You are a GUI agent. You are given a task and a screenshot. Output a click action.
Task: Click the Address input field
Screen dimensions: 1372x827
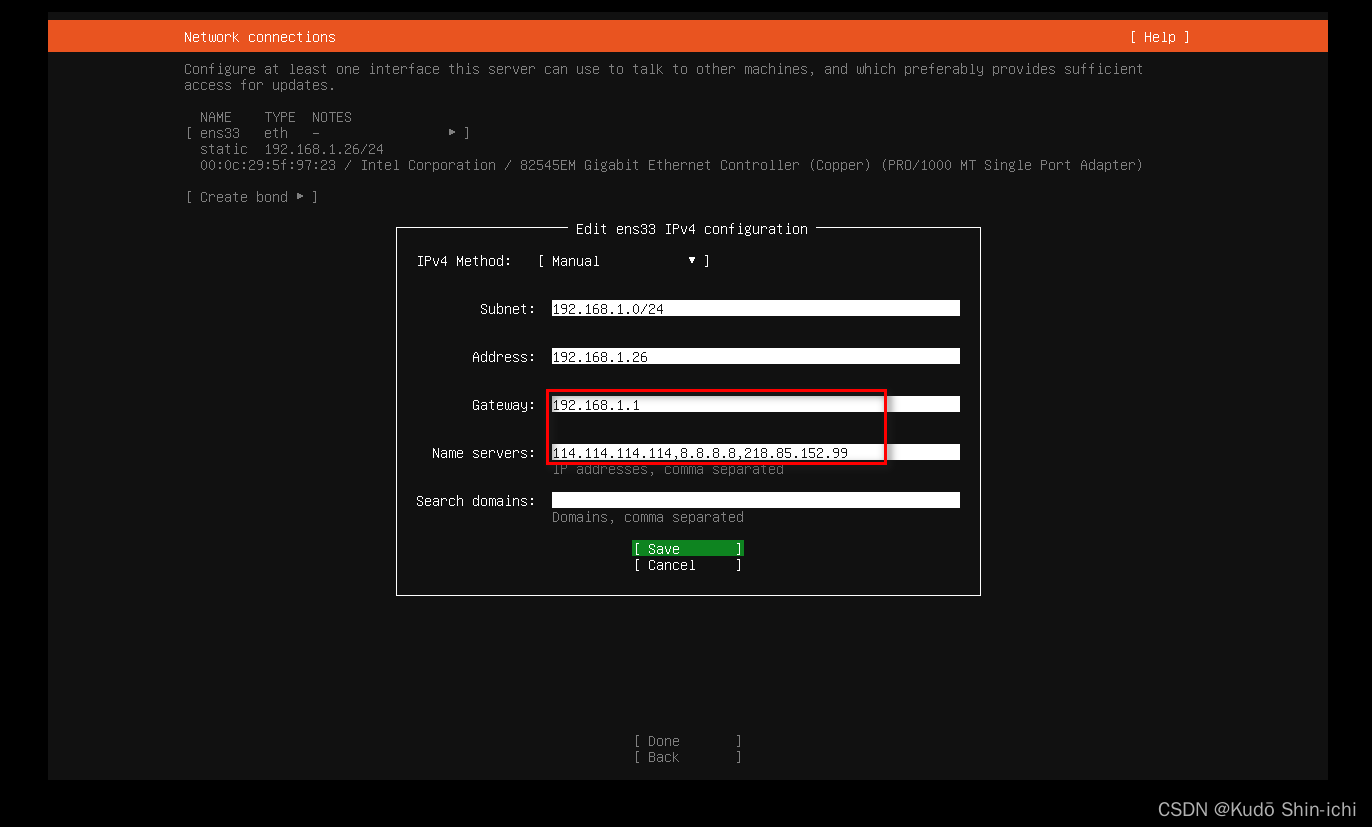[x=755, y=357]
